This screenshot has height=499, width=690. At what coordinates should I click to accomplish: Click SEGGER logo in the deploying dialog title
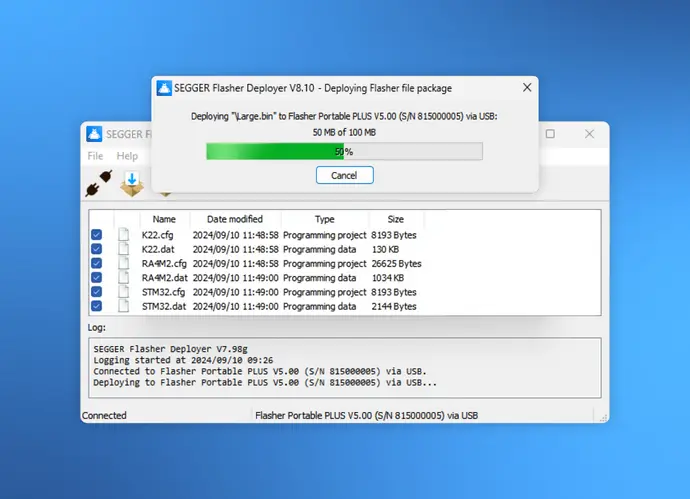pos(164,88)
